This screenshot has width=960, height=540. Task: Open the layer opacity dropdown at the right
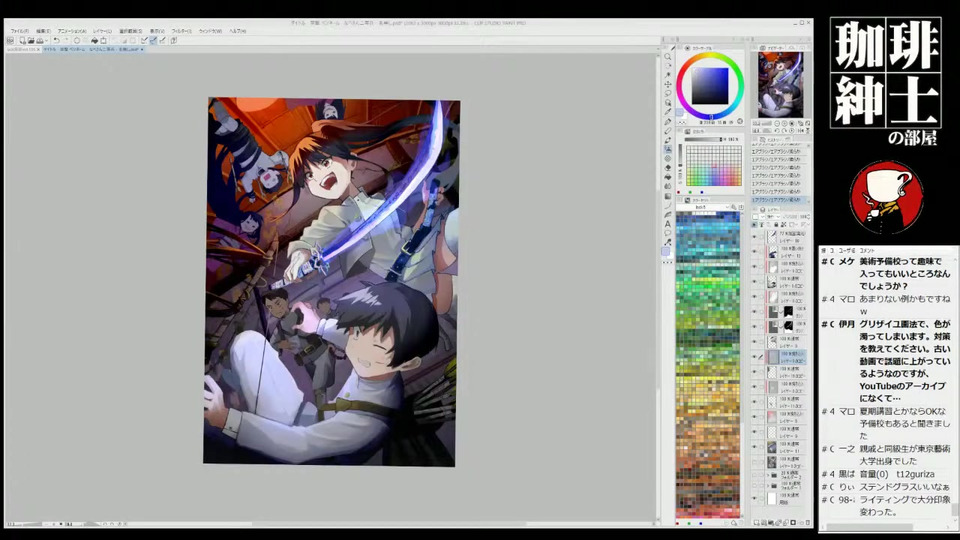(x=807, y=216)
